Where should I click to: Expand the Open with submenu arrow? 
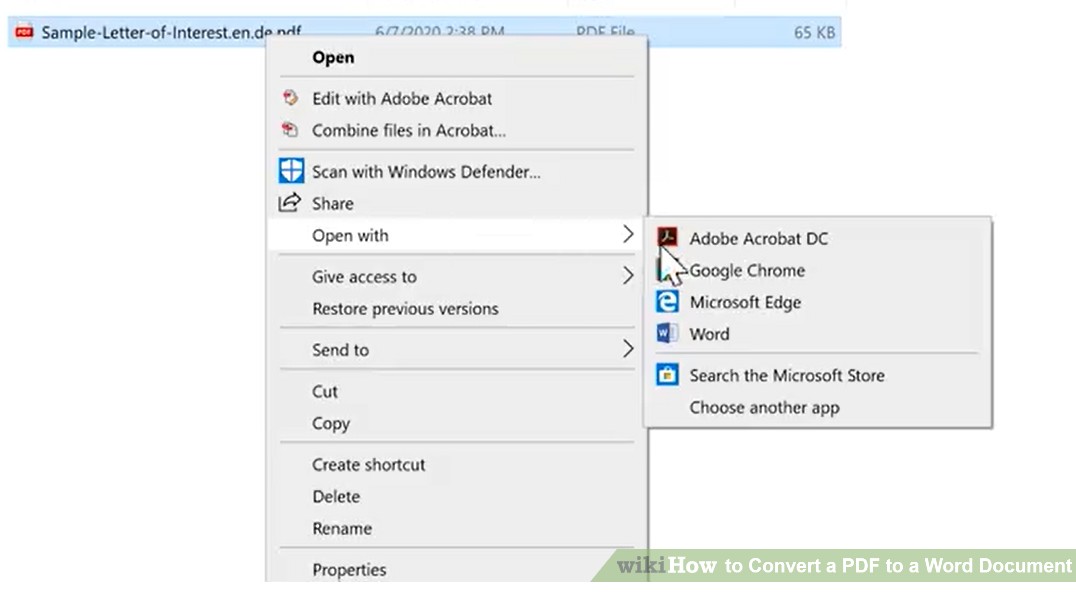[630, 235]
